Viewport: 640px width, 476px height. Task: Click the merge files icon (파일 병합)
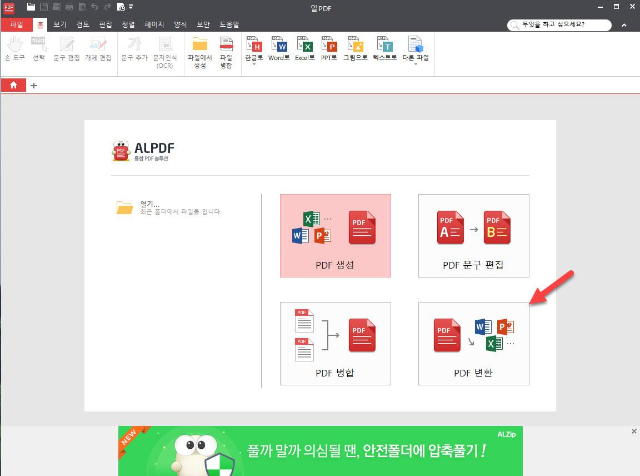(226, 52)
